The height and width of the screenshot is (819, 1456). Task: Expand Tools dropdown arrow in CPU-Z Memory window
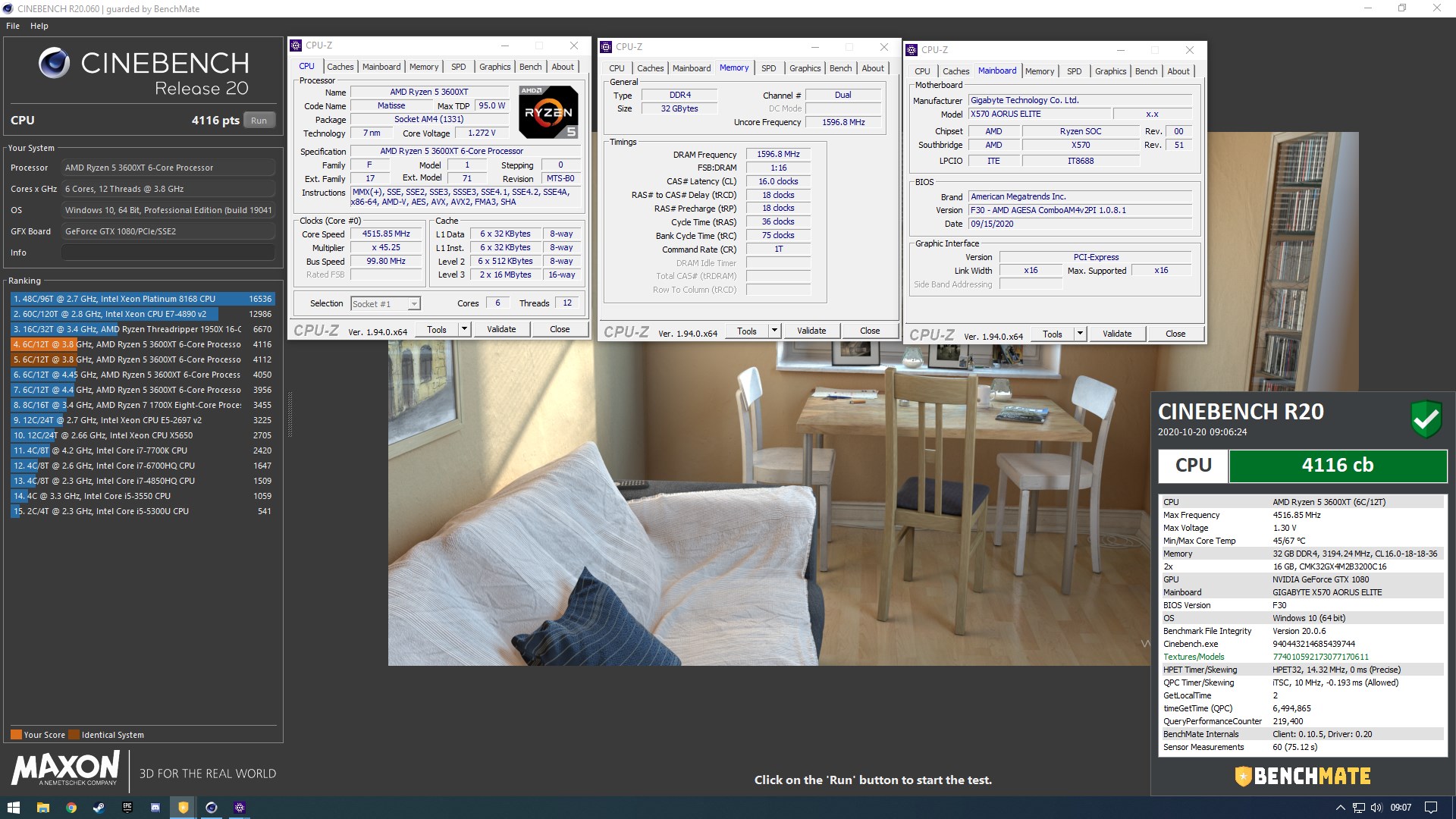(774, 331)
